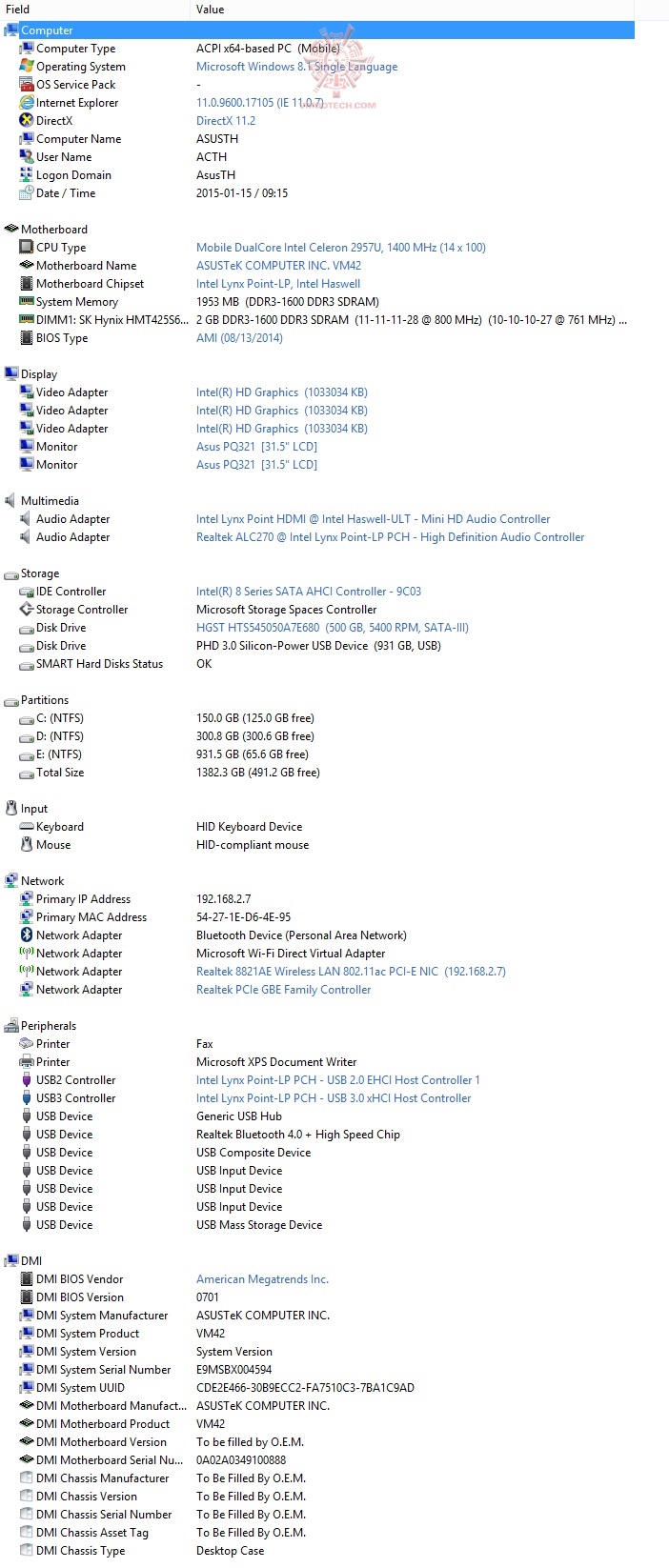Open the AMI (08/13/2014) BIOS link
The width and height of the screenshot is (669, 1568).
pyautogui.click(x=239, y=338)
